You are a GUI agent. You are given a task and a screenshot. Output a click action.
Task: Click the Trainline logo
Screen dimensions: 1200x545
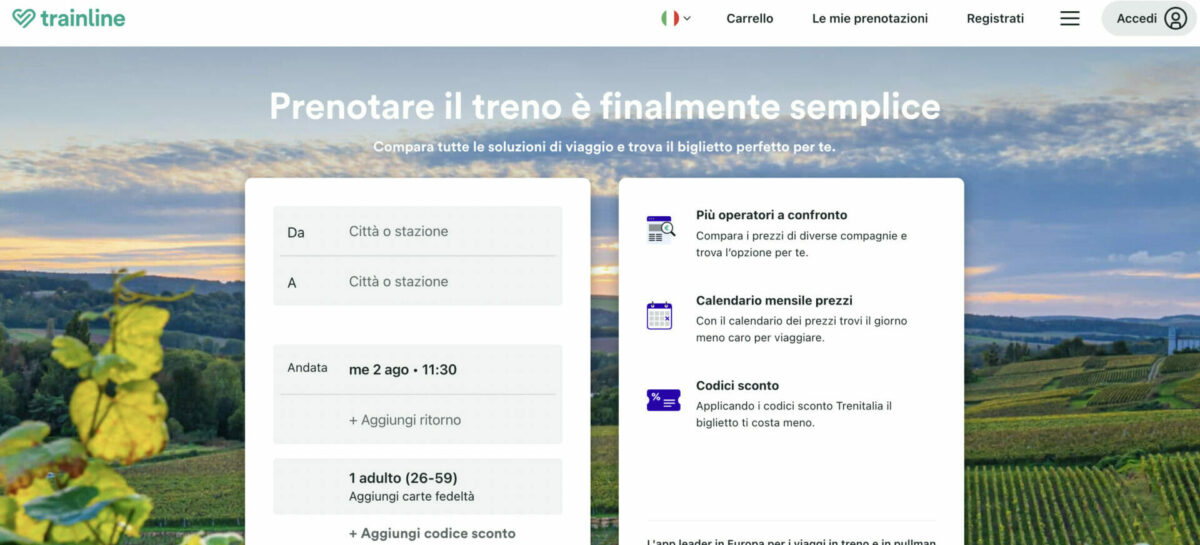click(68, 18)
